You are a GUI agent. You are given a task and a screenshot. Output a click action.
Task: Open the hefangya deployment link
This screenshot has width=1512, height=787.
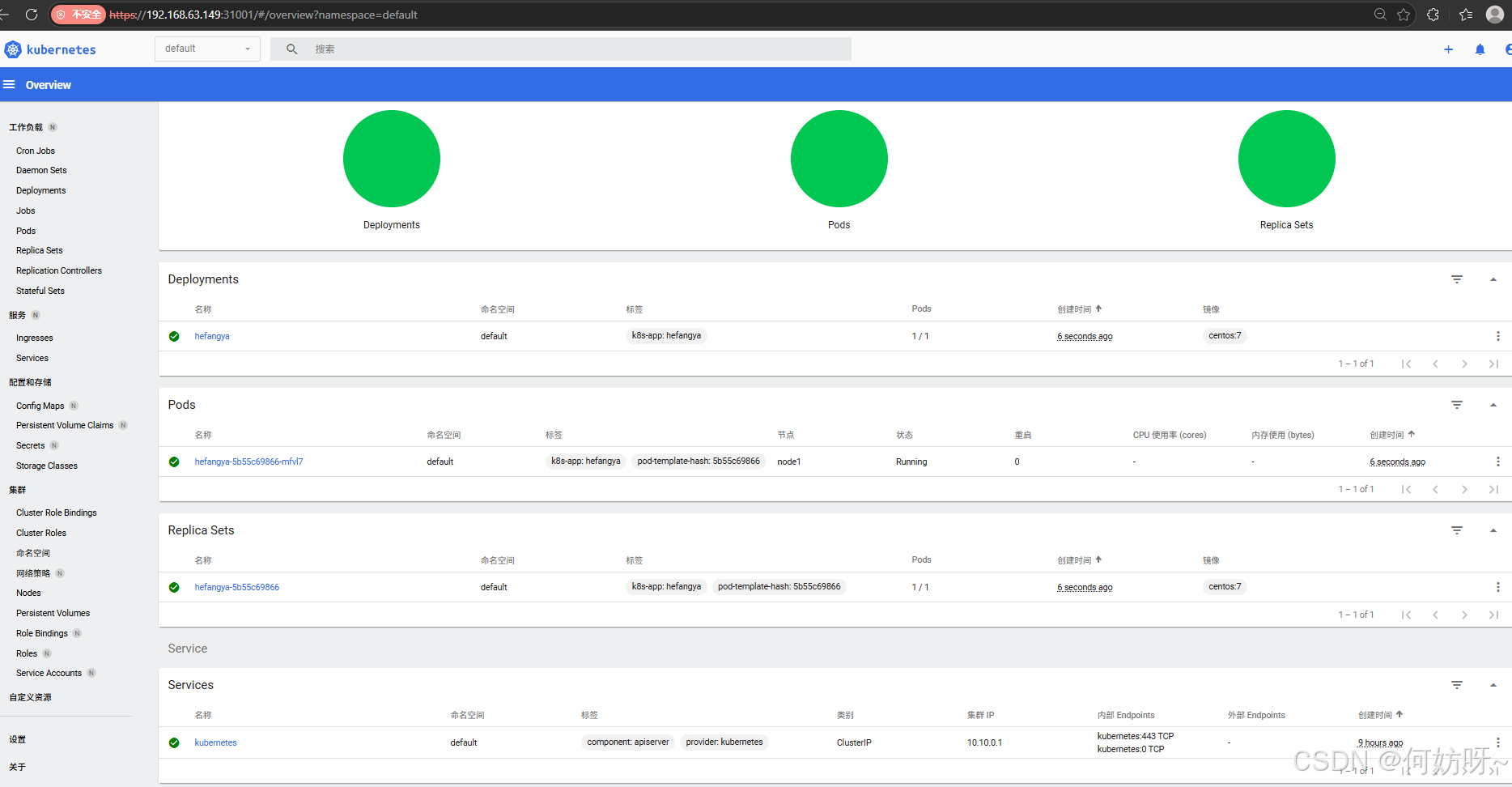tap(212, 336)
